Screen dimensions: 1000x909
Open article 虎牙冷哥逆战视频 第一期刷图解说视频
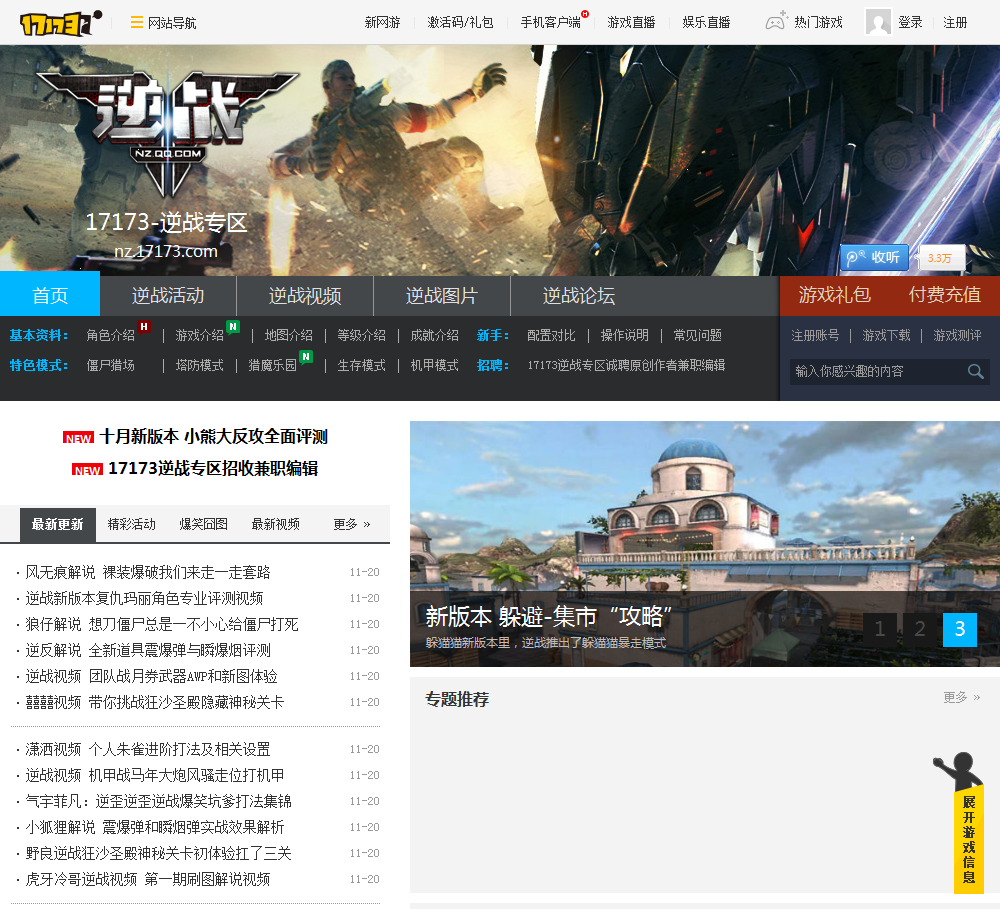[x=147, y=880]
